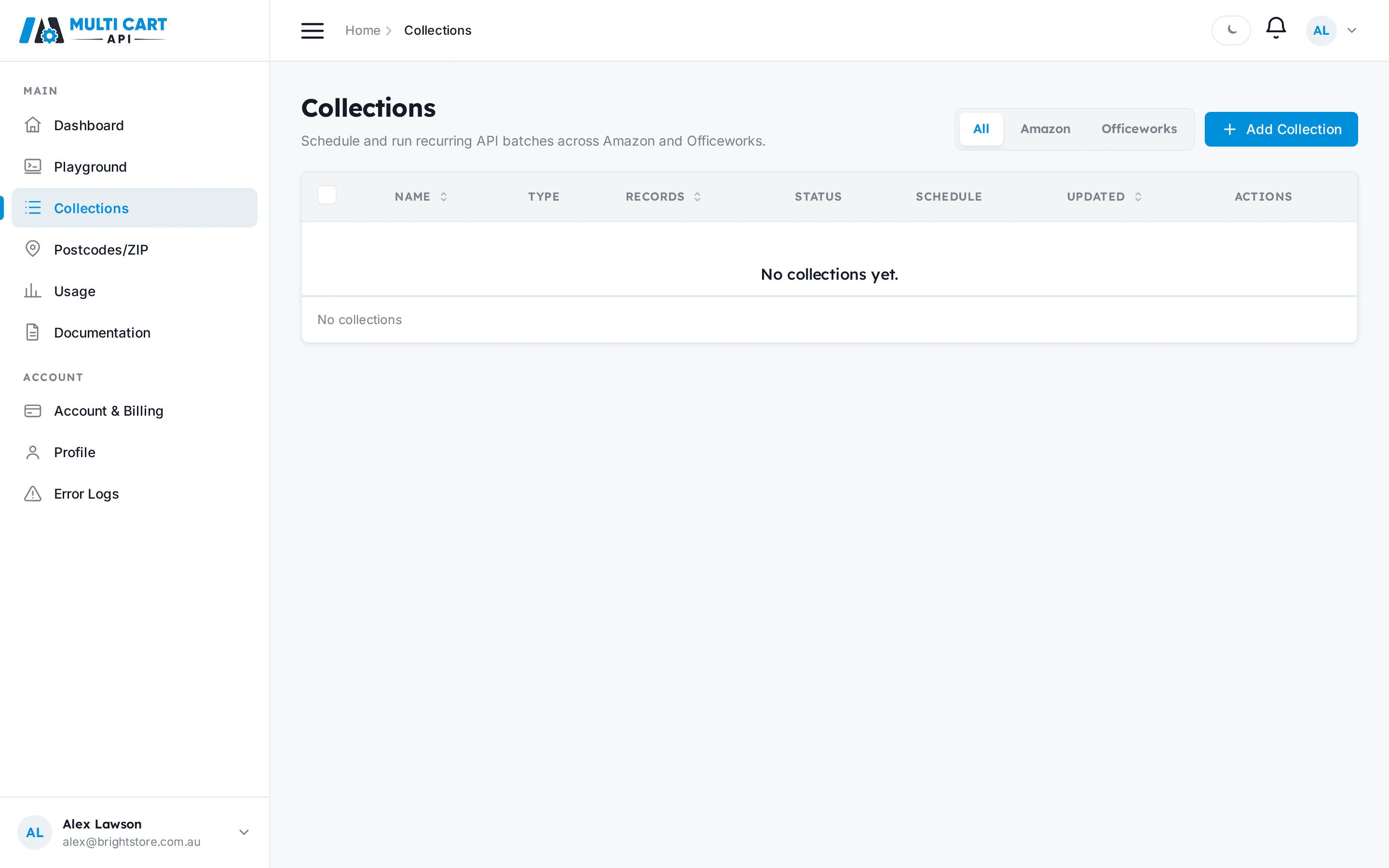Click the Multi Cart API logo
The width and height of the screenshot is (1389, 868).
point(93,30)
